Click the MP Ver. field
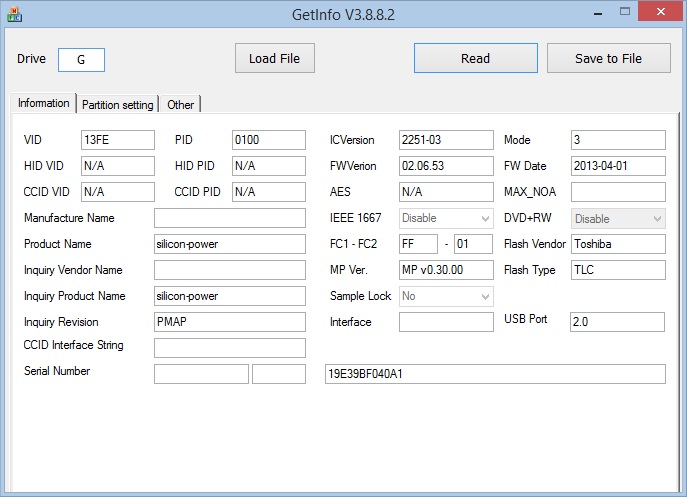Viewport: 687px width, 497px height. coord(446,270)
